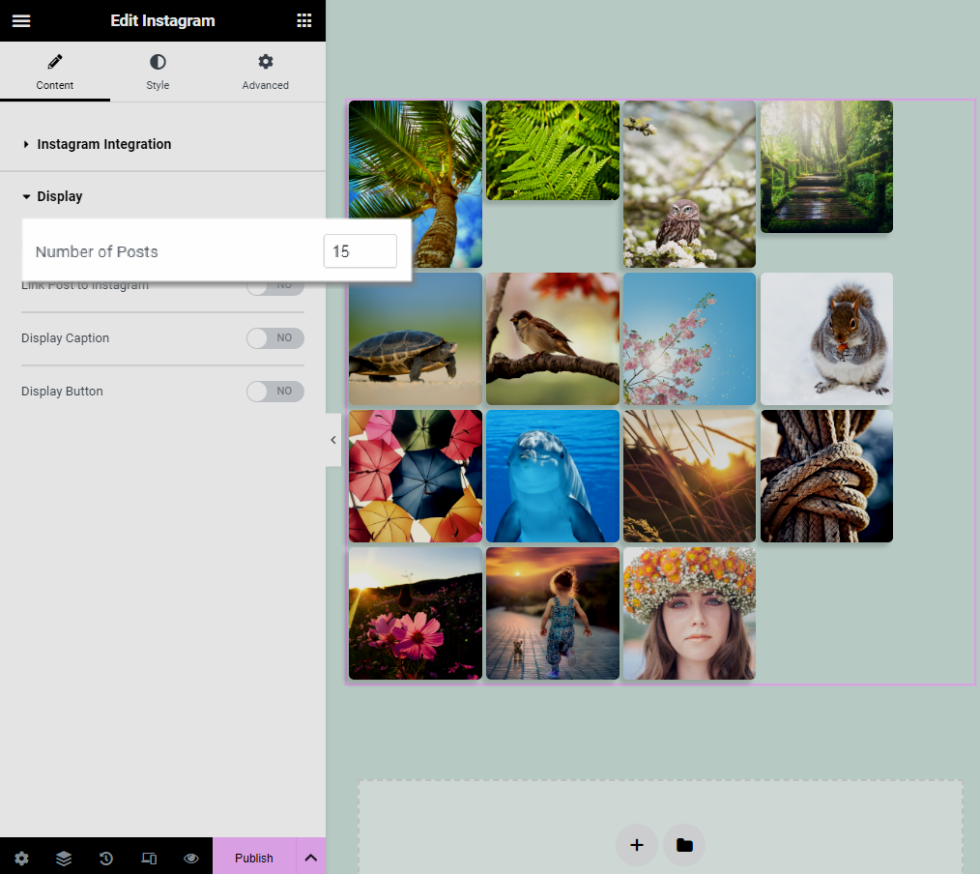Select the palm tree photo
Image resolution: width=980 pixels, height=874 pixels.
point(415,184)
